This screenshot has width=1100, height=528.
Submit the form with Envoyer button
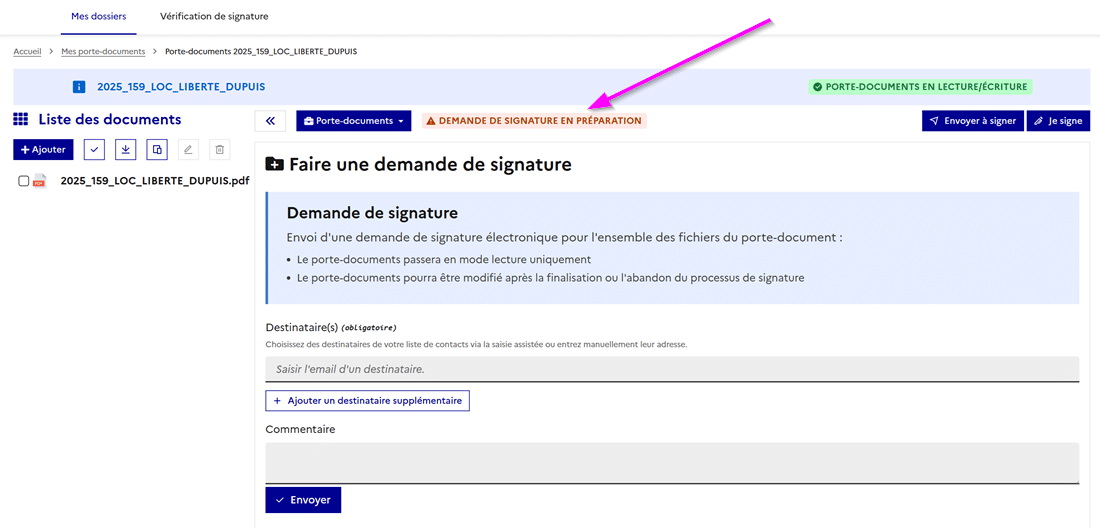(303, 500)
